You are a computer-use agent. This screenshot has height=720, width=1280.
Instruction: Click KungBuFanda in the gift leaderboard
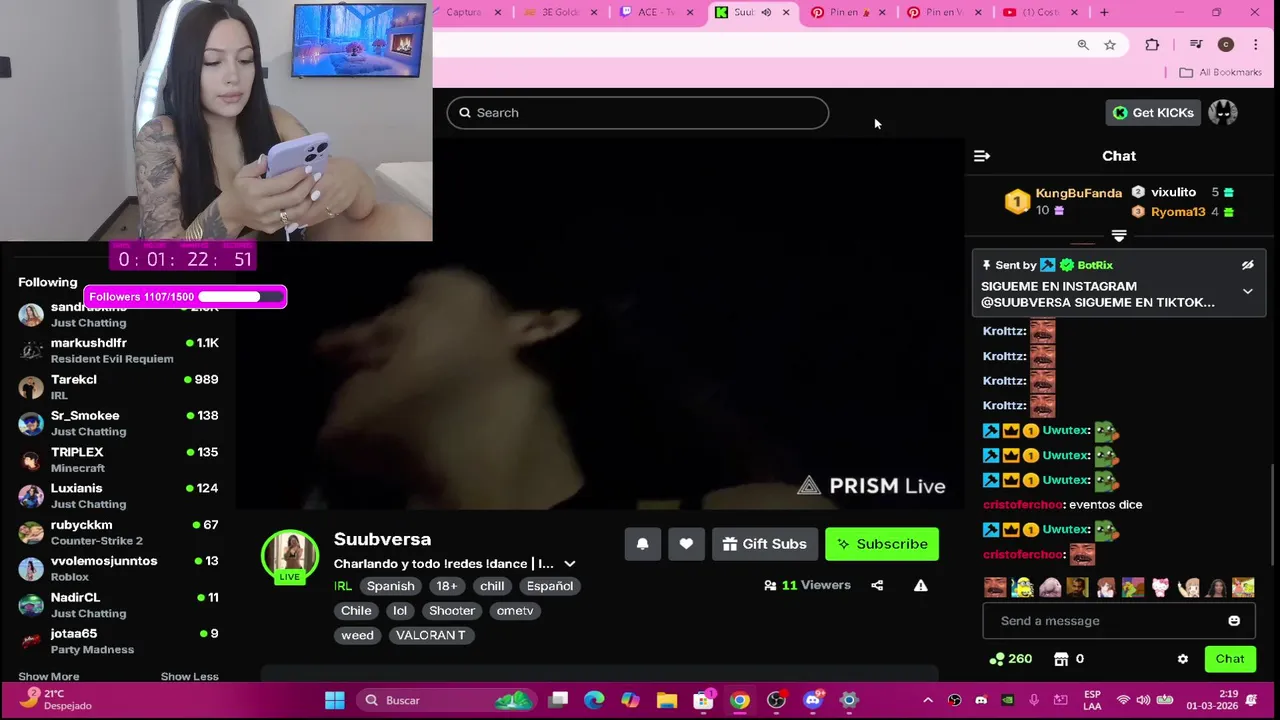click(x=1078, y=193)
